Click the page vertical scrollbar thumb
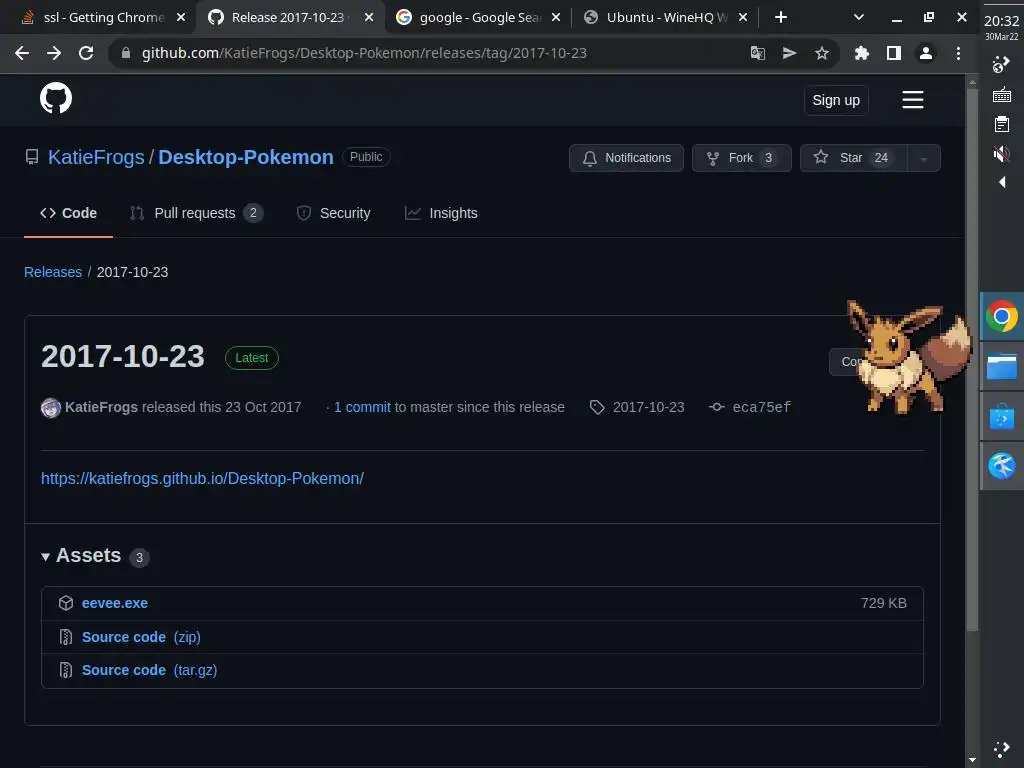The image size is (1024, 768). [x=972, y=359]
